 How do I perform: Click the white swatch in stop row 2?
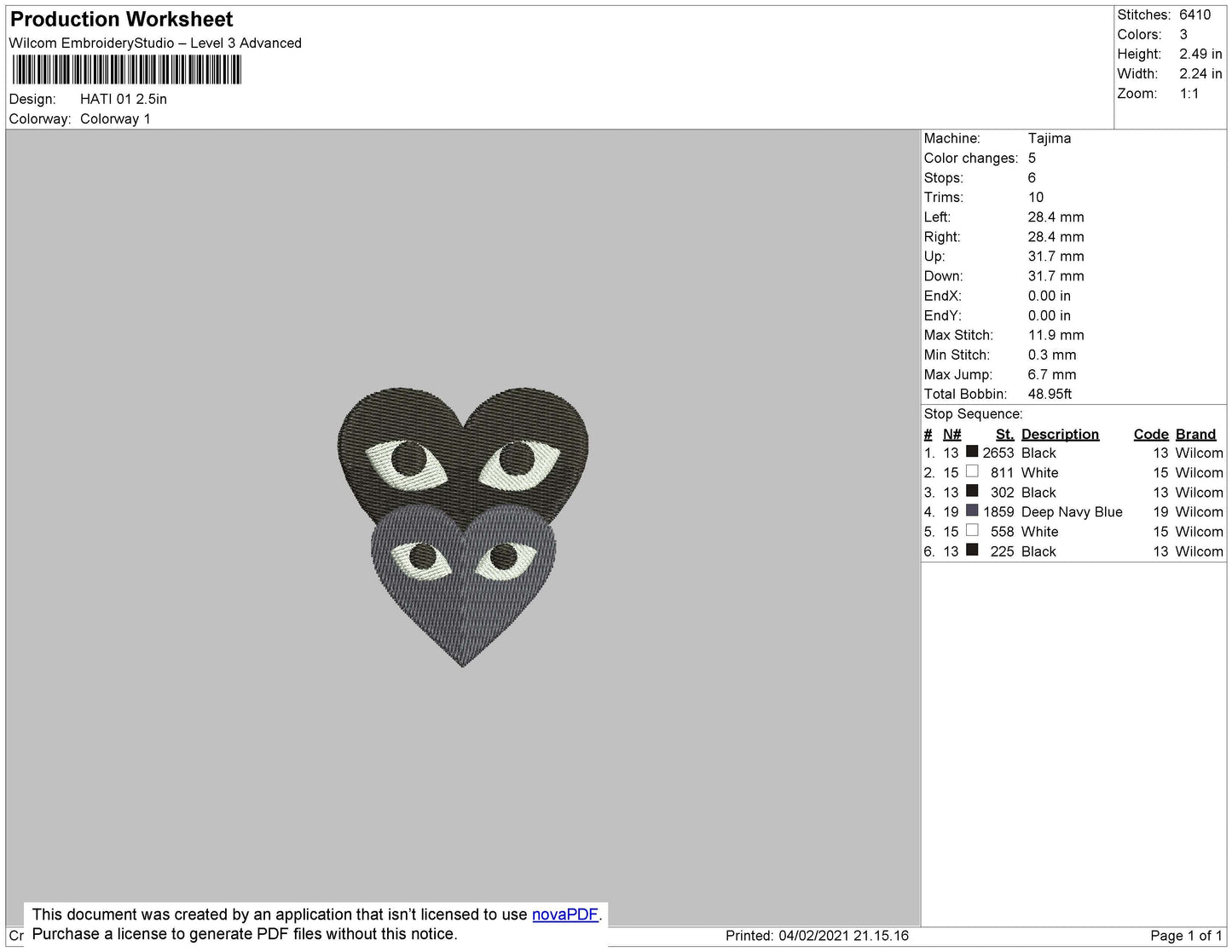click(972, 471)
